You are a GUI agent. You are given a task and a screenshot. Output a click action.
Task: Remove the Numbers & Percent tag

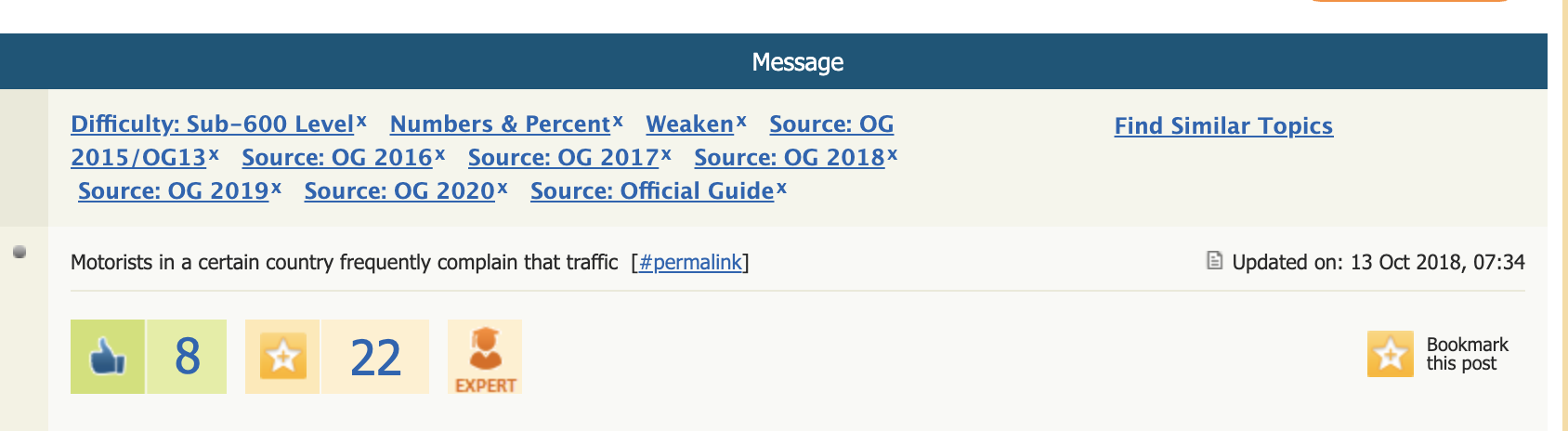618,121
